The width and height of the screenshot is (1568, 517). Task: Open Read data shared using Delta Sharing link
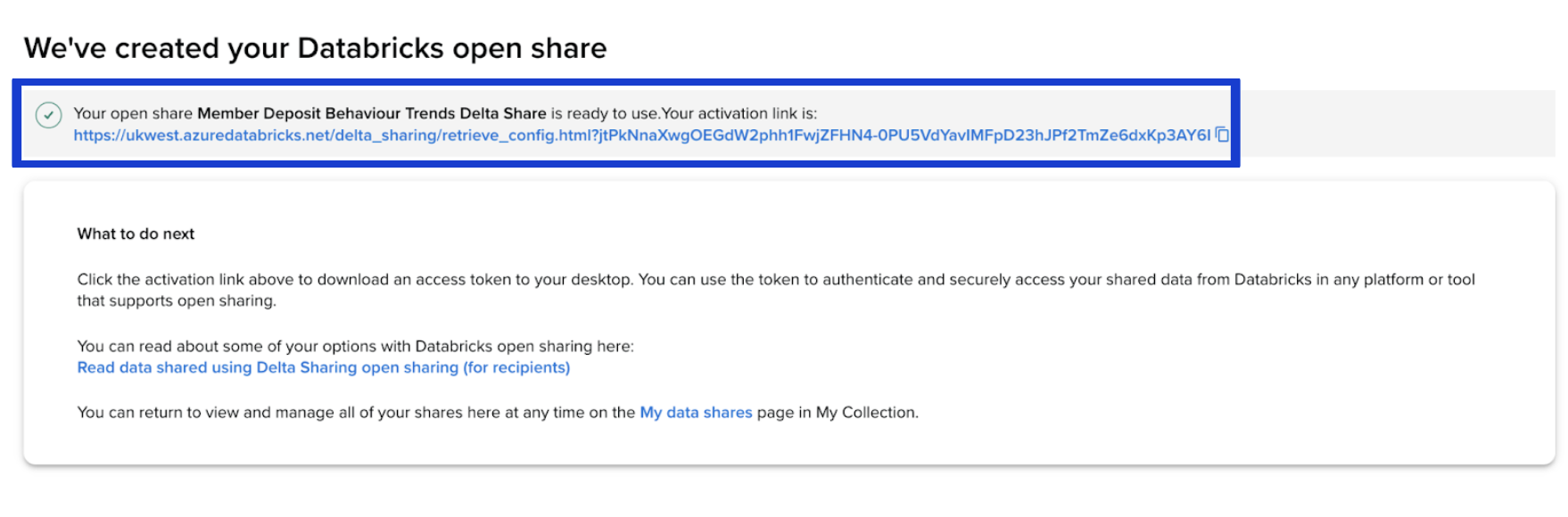pos(323,367)
